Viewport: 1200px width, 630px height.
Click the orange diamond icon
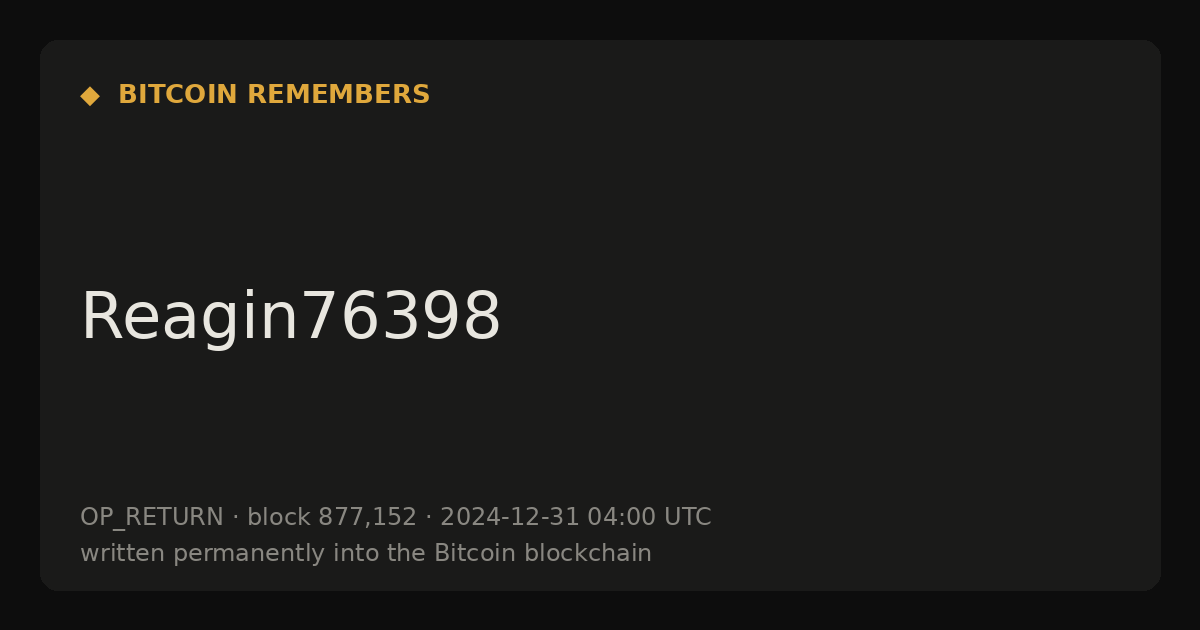[90, 96]
